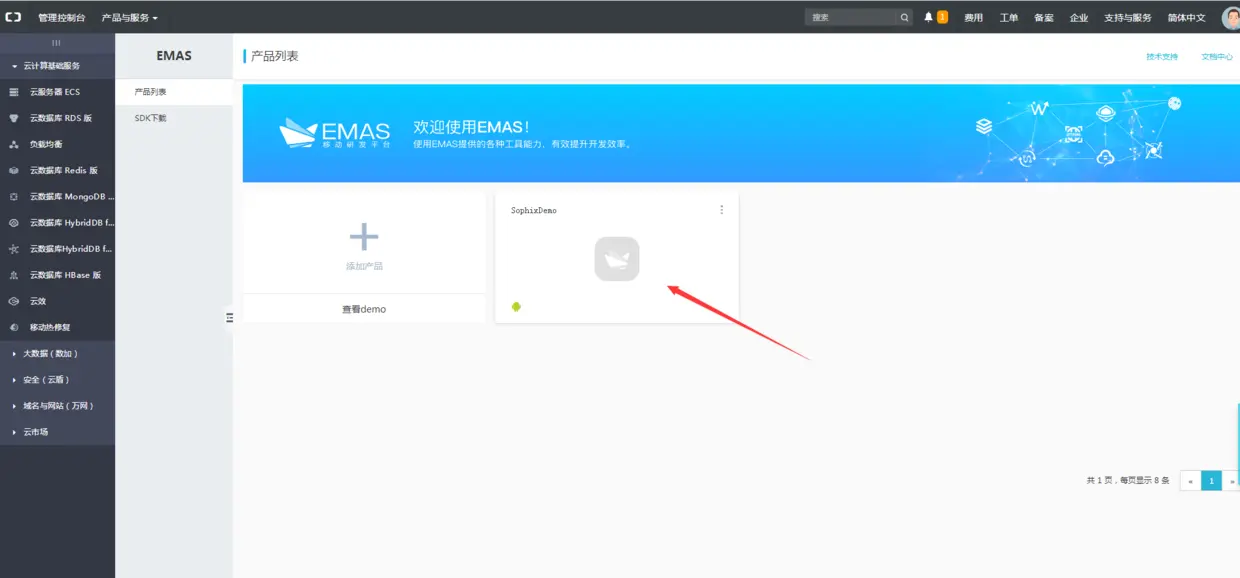The height and width of the screenshot is (578, 1240).
Task: Select SDK下载 in EMAS menu
Action: [174, 118]
